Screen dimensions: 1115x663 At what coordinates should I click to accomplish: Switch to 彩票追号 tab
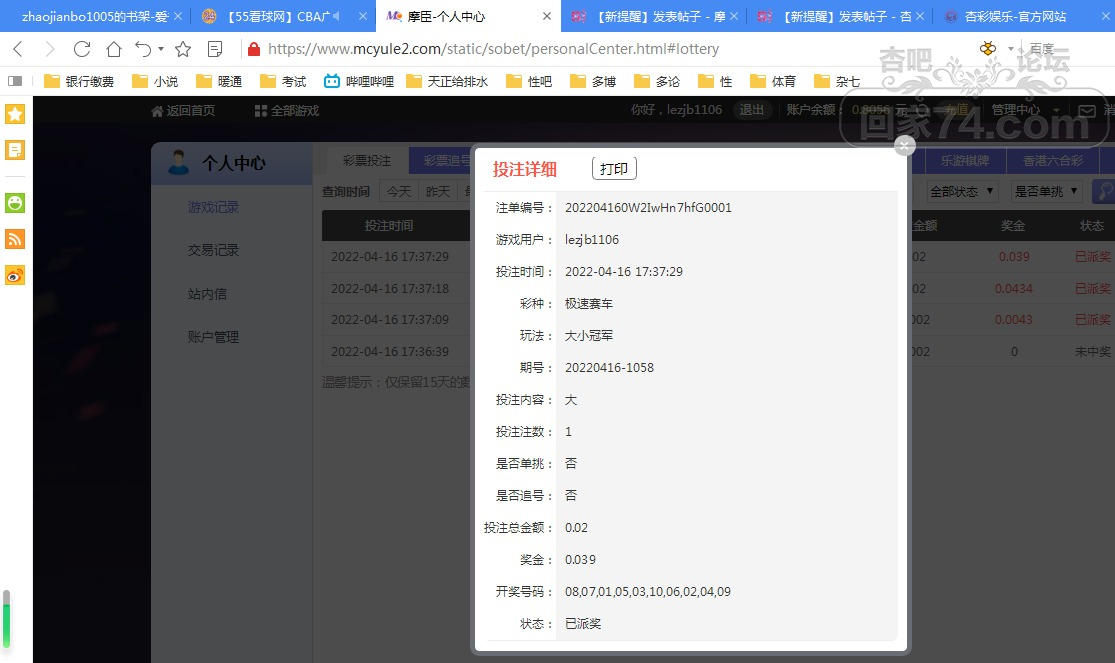pos(442,161)
